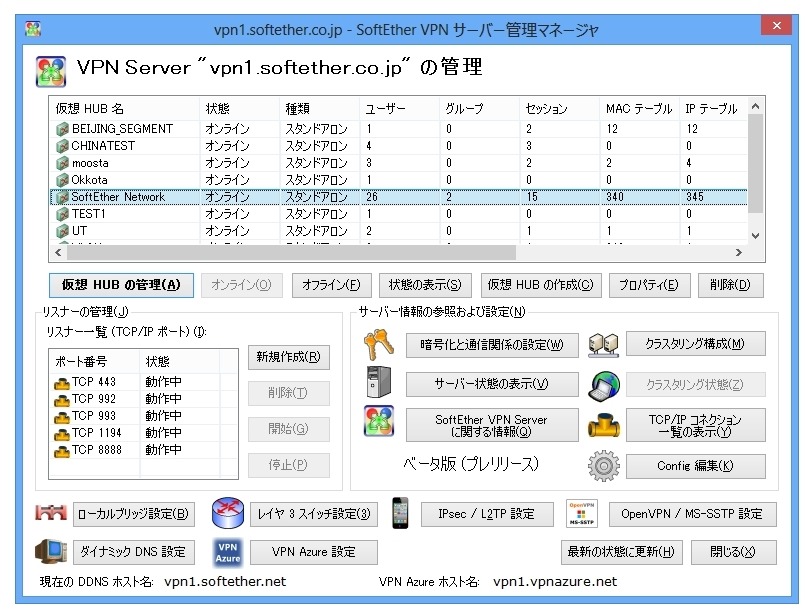Click the yellow pipe TCP/IP connections icon
Screen dimensions: 812x616
click(604, 426)
